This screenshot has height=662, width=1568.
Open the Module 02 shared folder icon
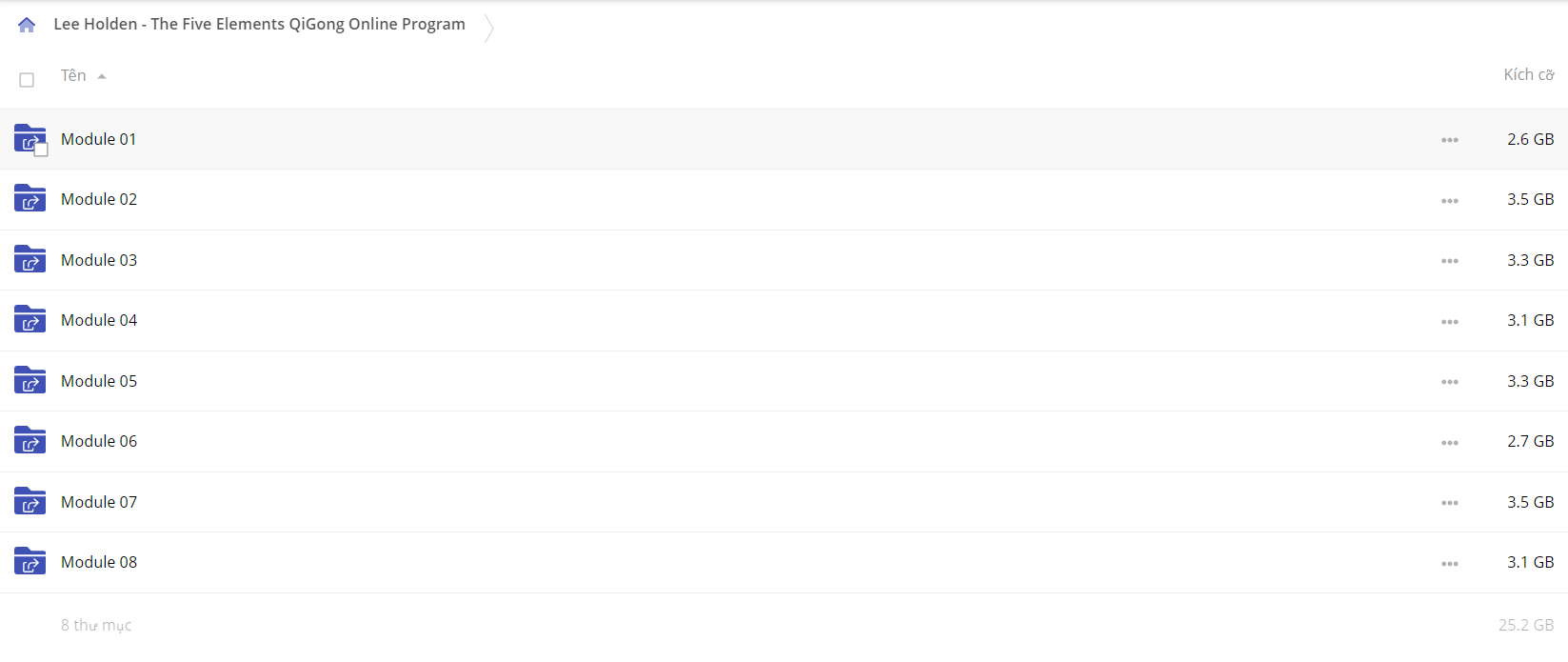pyautogui.click(x=30, y=198)
